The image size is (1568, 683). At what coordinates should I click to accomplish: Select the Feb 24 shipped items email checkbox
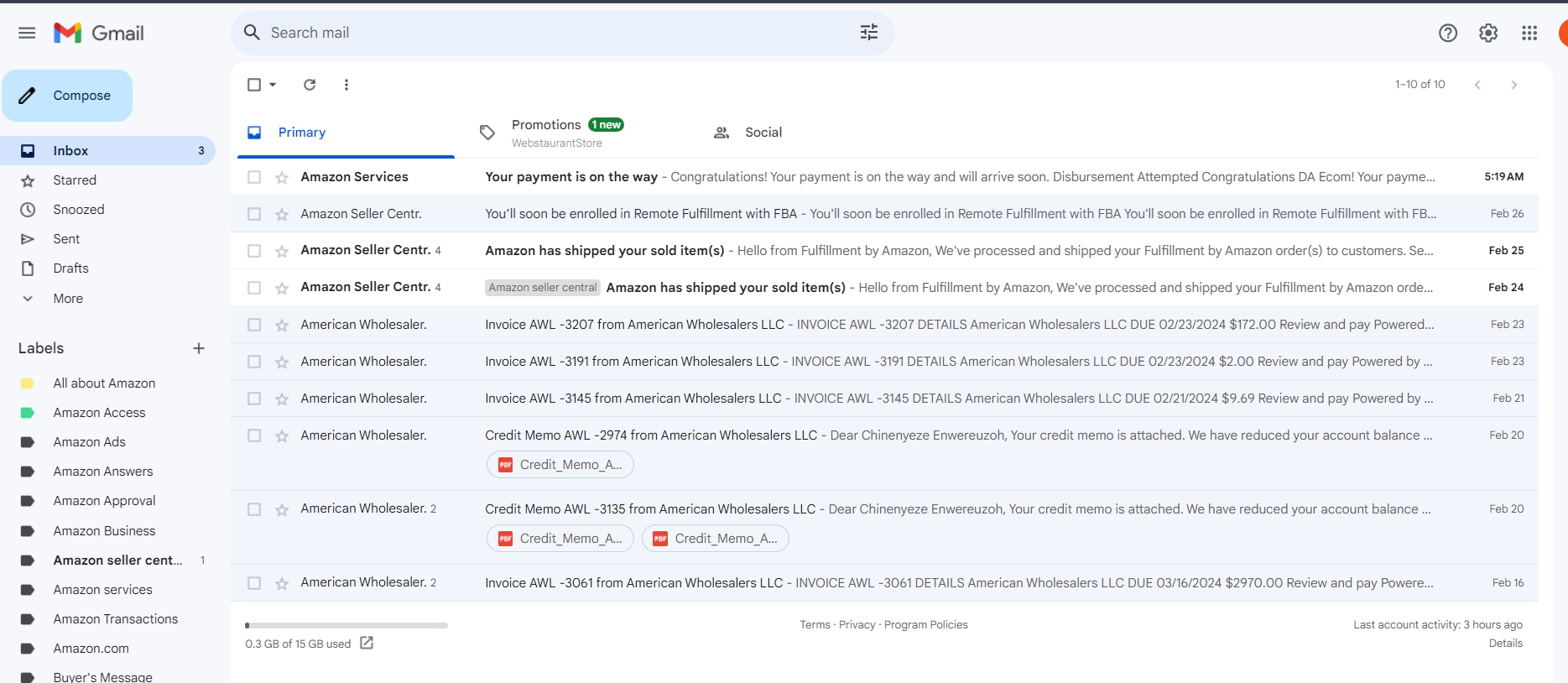coord(254,288)
